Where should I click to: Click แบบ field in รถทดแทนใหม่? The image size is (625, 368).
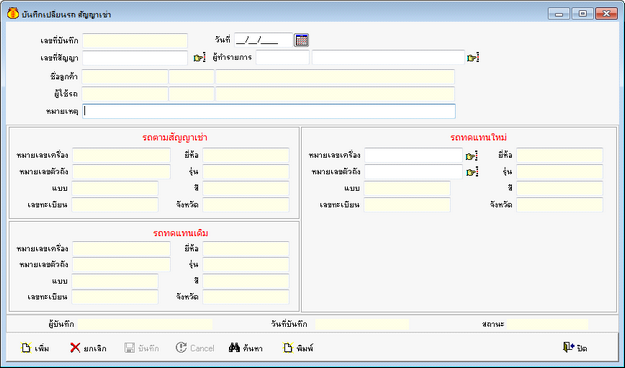(x=407, y=188)
